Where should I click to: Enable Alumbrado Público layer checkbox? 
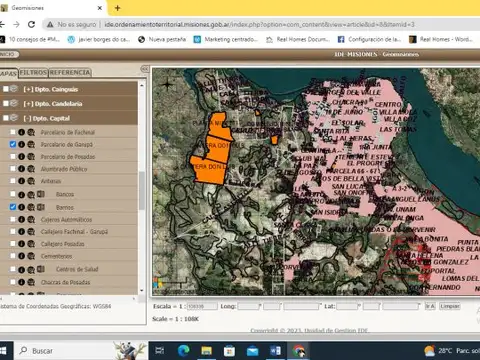(x=13, y=168)
